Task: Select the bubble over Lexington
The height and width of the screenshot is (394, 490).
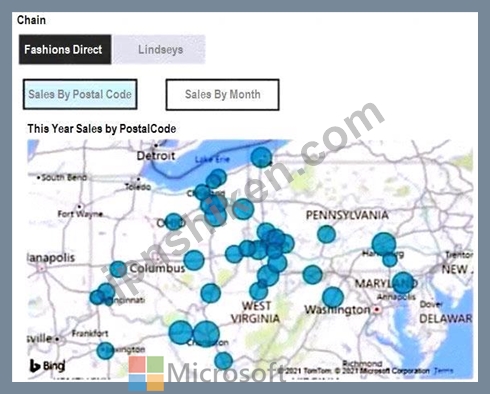Action: 105,351
